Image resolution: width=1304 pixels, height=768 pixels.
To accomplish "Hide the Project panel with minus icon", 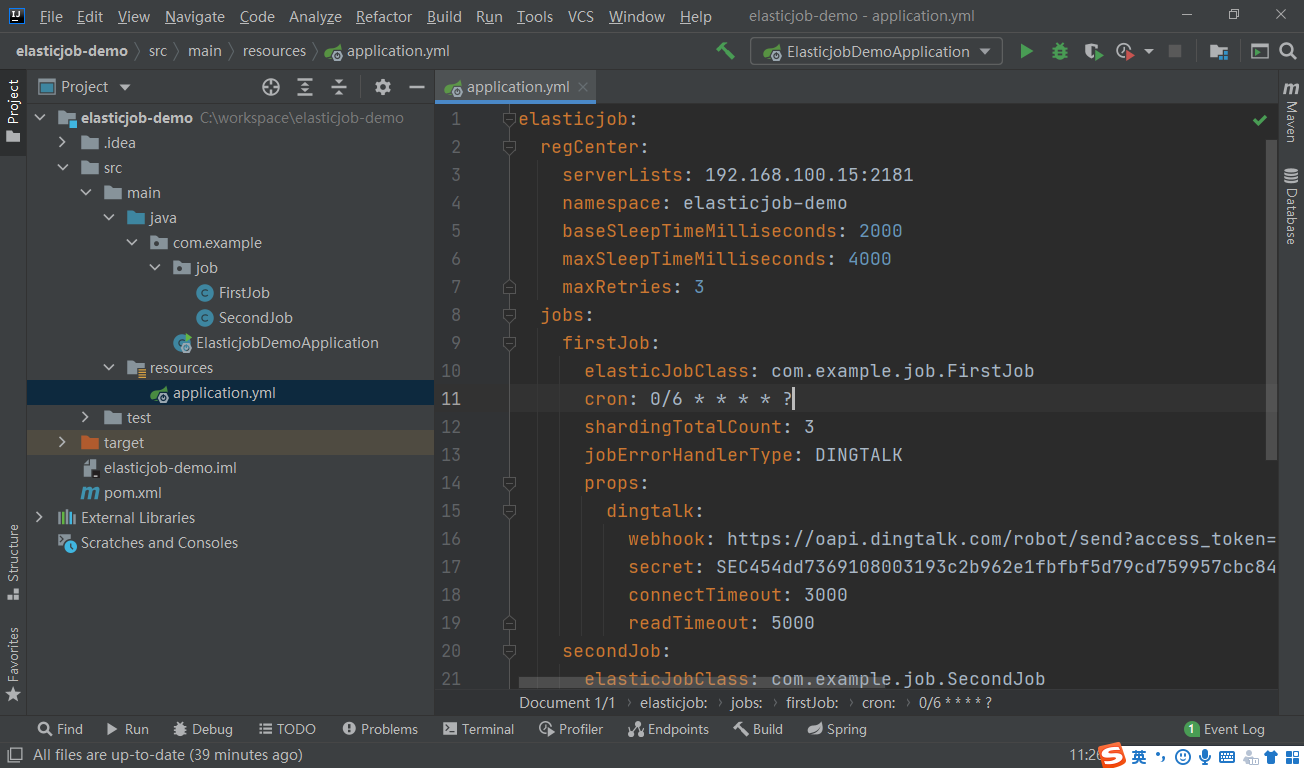I will coord(417,87).
